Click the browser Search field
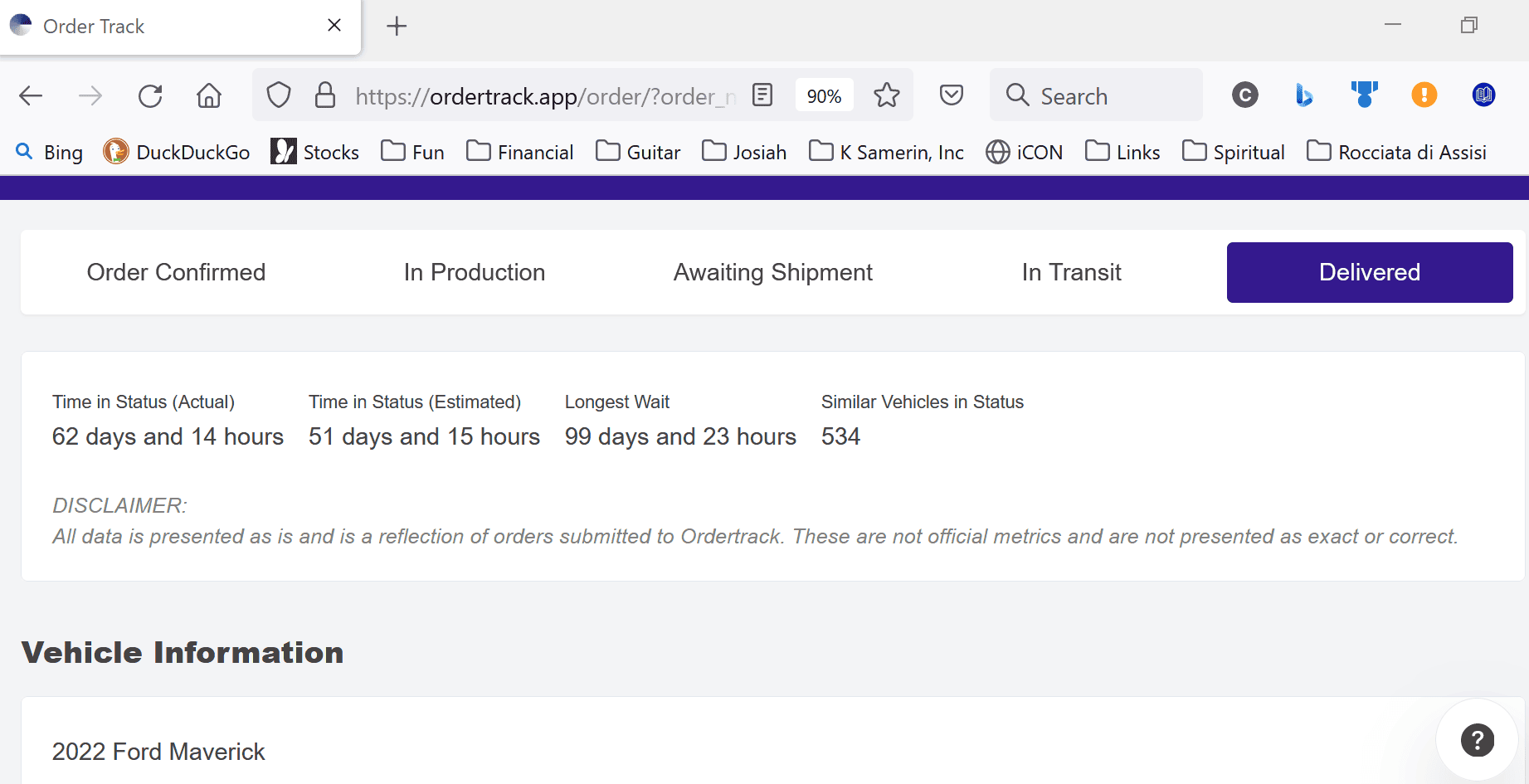The image size is (1529, 784). click(x=1096, y=95)
